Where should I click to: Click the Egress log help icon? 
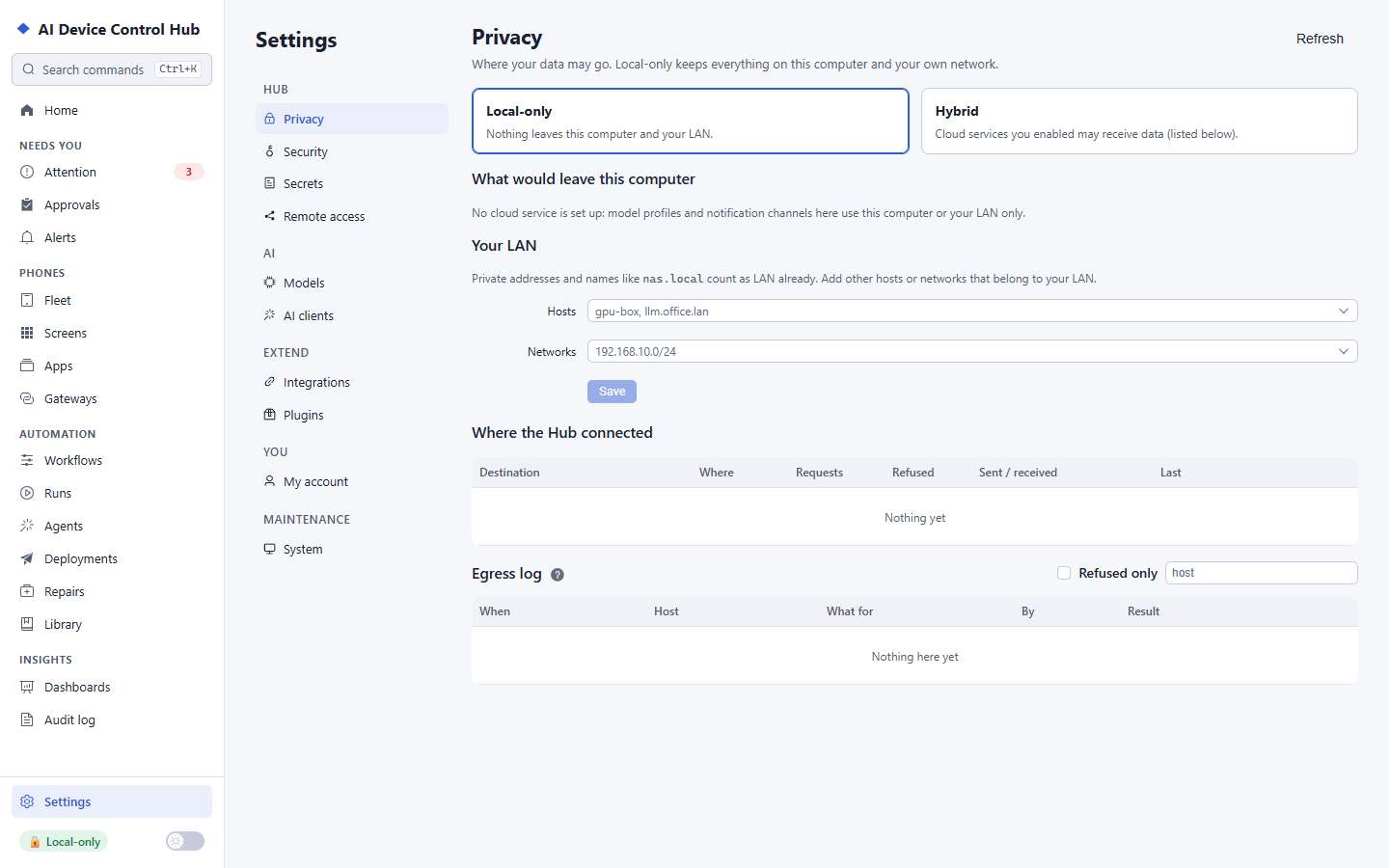(558, 575)
